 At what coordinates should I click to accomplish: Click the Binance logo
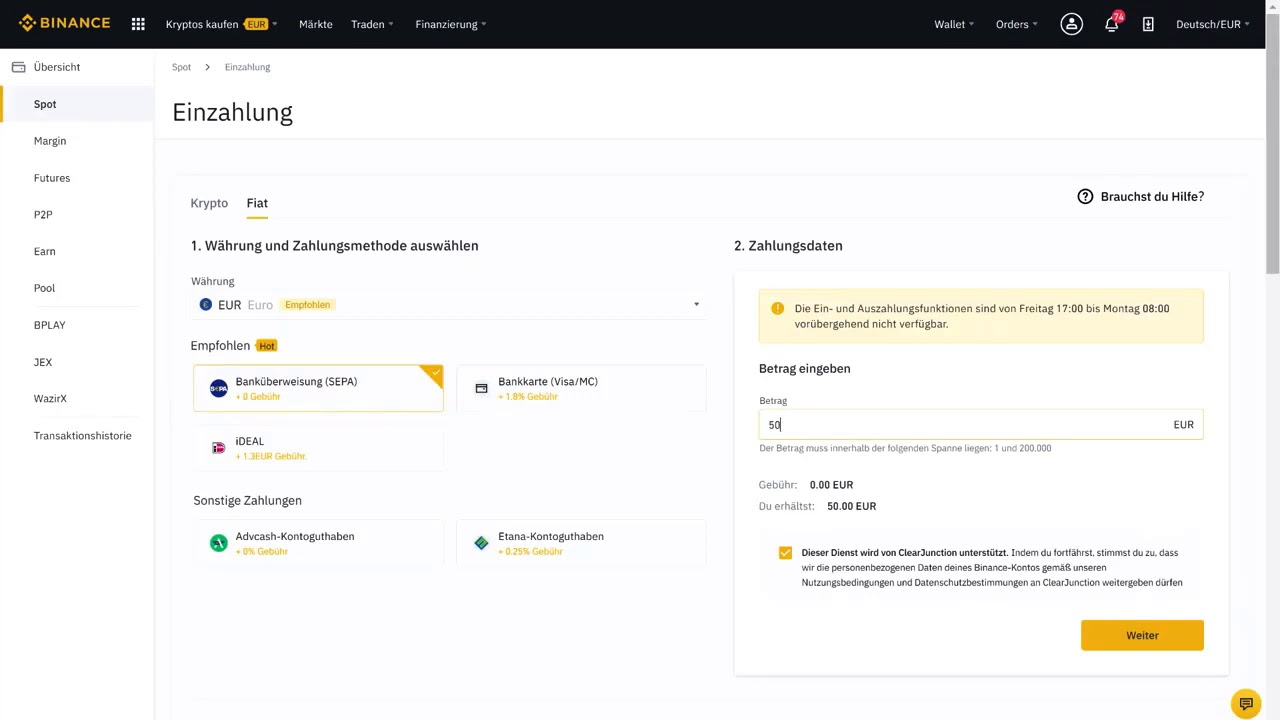click(64, 23)
